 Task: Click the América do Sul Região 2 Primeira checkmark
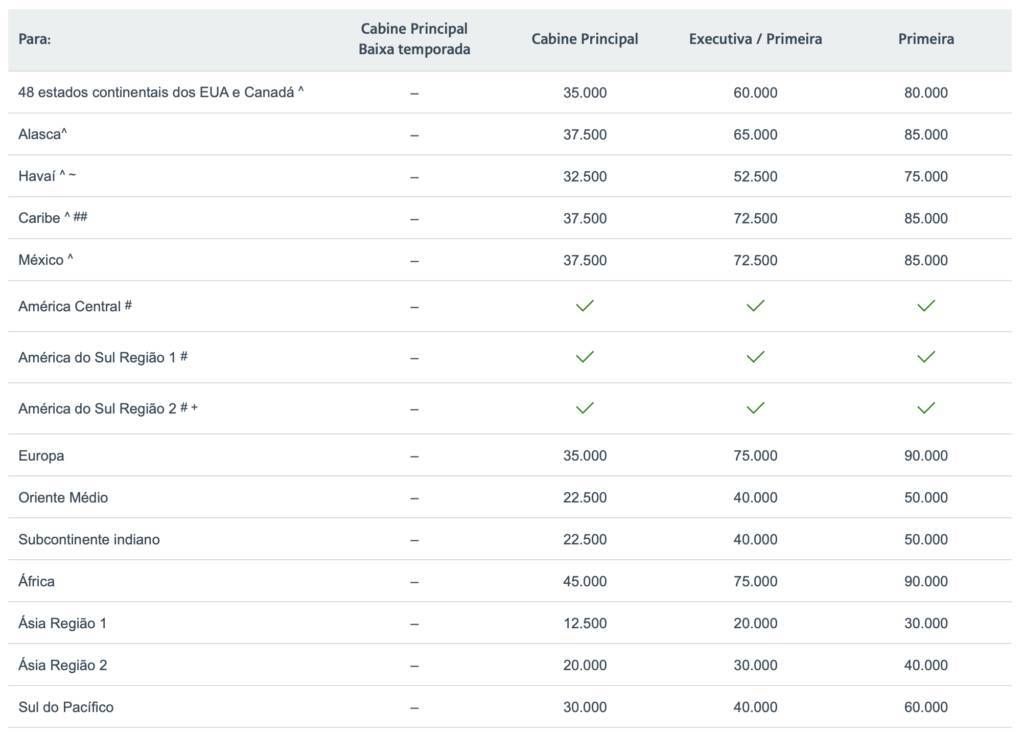click(x=925, y=408)
